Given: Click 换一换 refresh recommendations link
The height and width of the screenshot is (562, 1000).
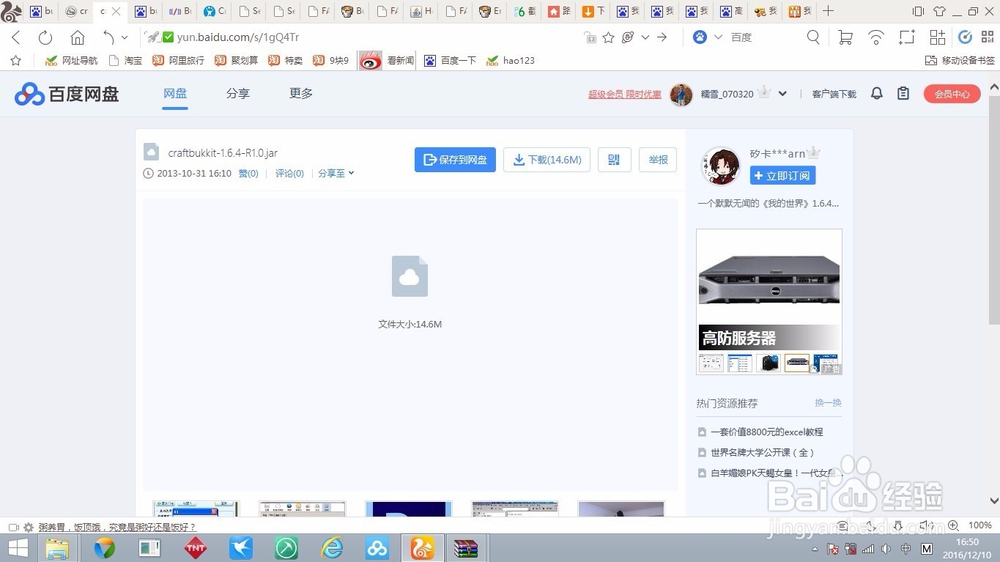Looking at the screenshot, I should coord(828,403).
